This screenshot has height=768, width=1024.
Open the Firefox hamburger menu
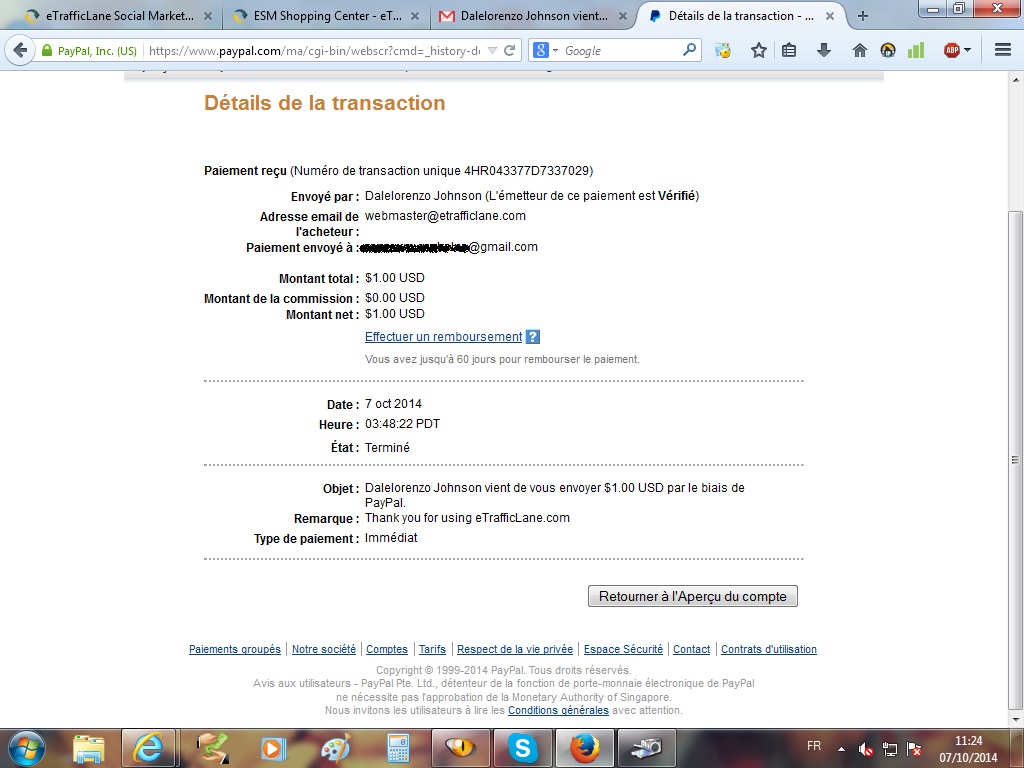coord(1003,50)
